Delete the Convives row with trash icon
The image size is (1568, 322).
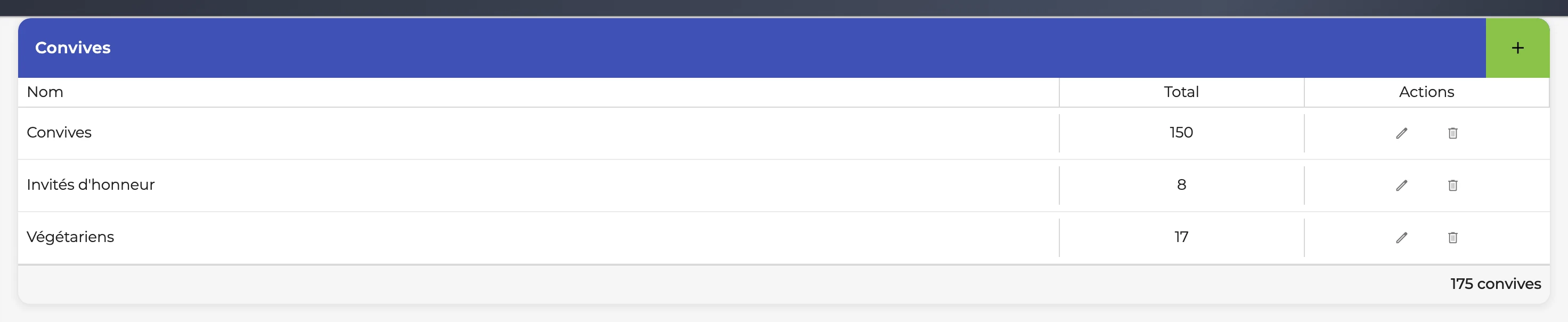pyautogui.click(x=1452, y=133)
